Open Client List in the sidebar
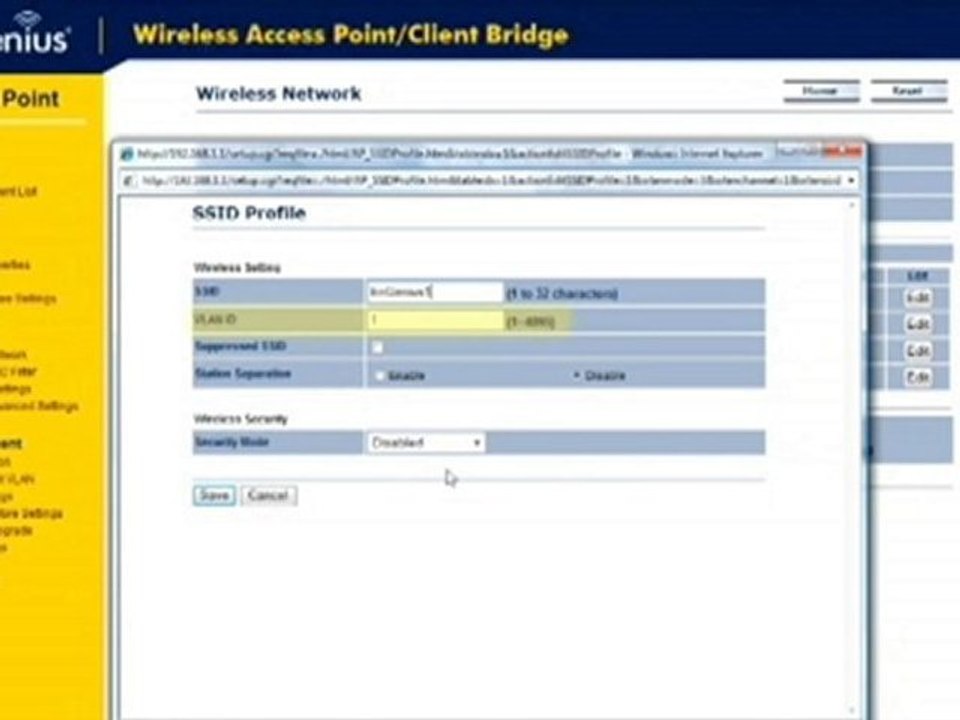This screenshot has width=960, height=720. [x=18, y=192]
